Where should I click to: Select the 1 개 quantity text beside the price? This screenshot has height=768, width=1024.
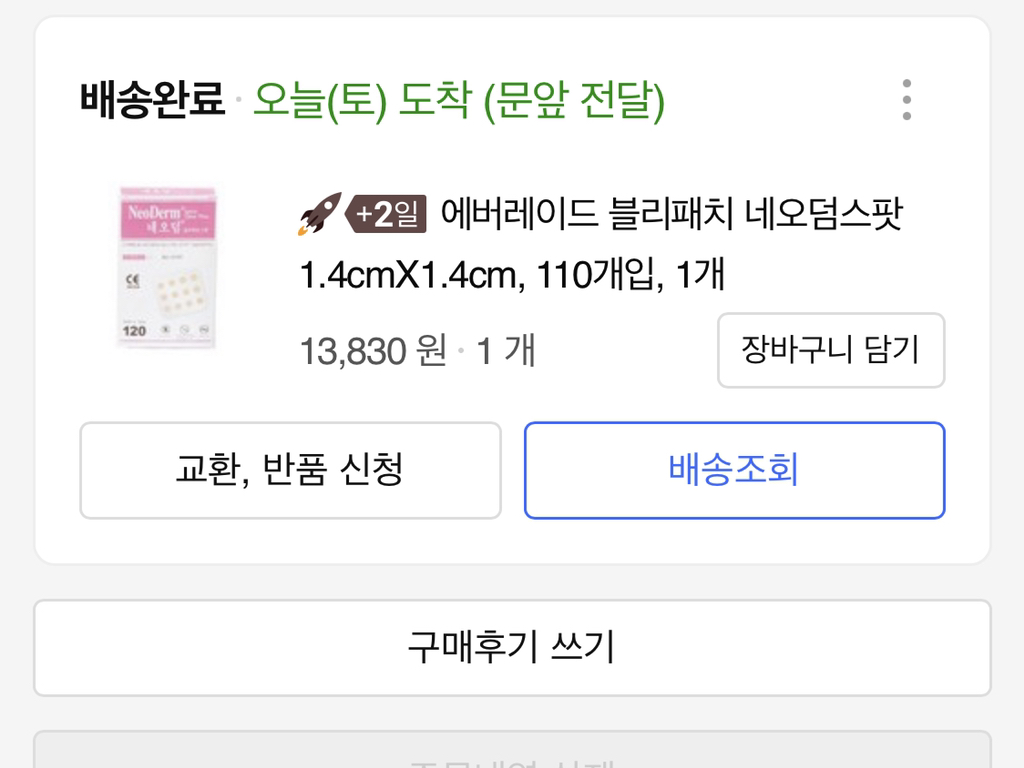click(x=505, y=351)
